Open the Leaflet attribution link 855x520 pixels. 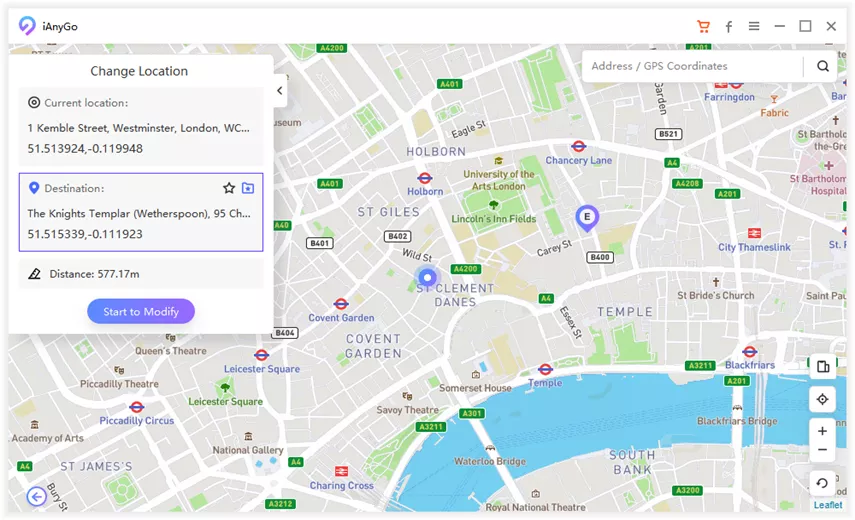[828, 505]
